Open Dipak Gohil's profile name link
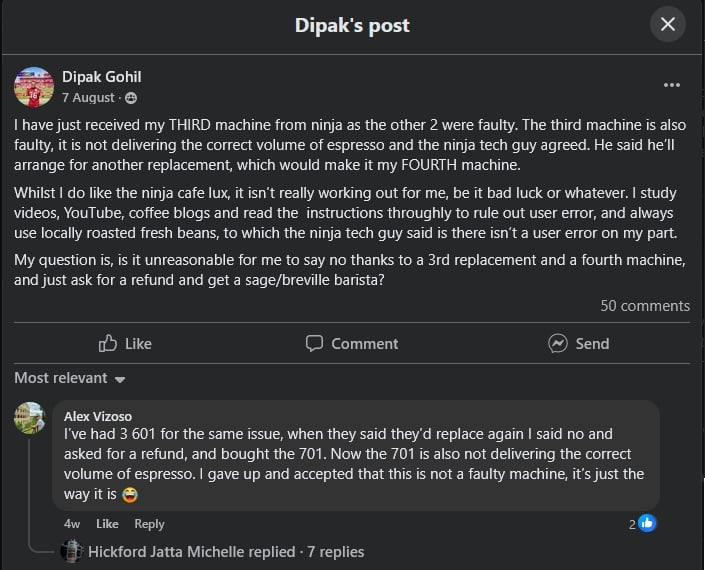 tap(102, 77)
